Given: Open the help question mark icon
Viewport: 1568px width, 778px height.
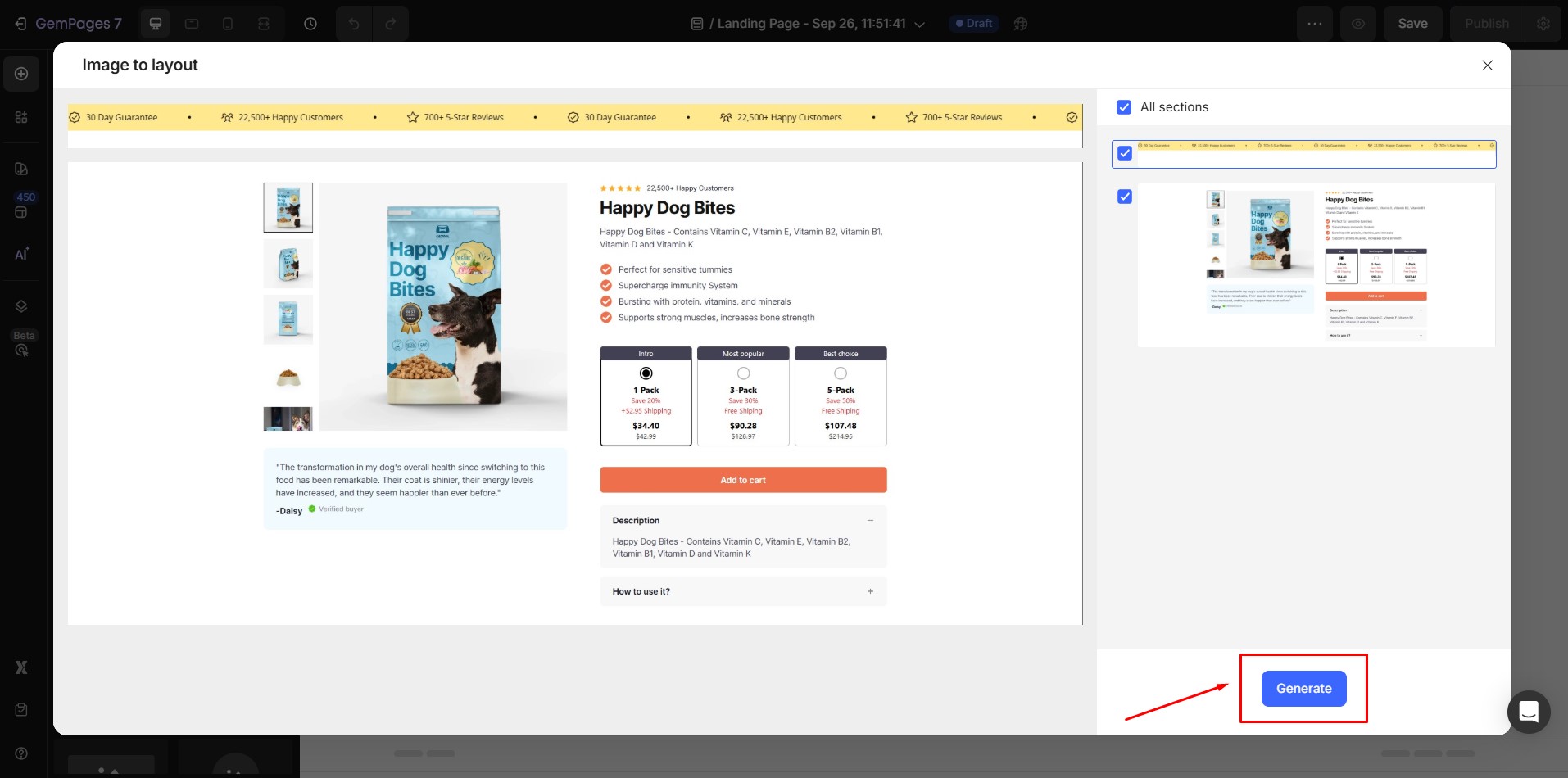Looking at the screenshot, I should point(21,753).
